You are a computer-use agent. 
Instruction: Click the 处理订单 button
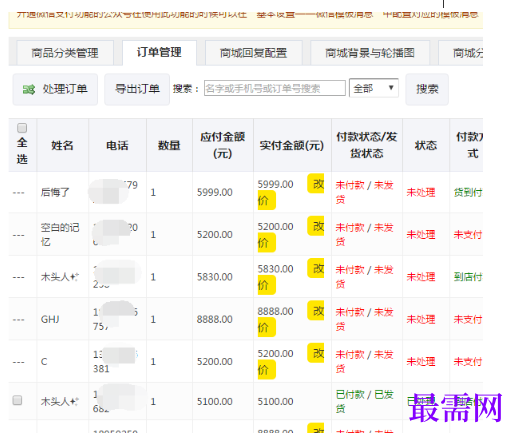[x=55, y=89]
